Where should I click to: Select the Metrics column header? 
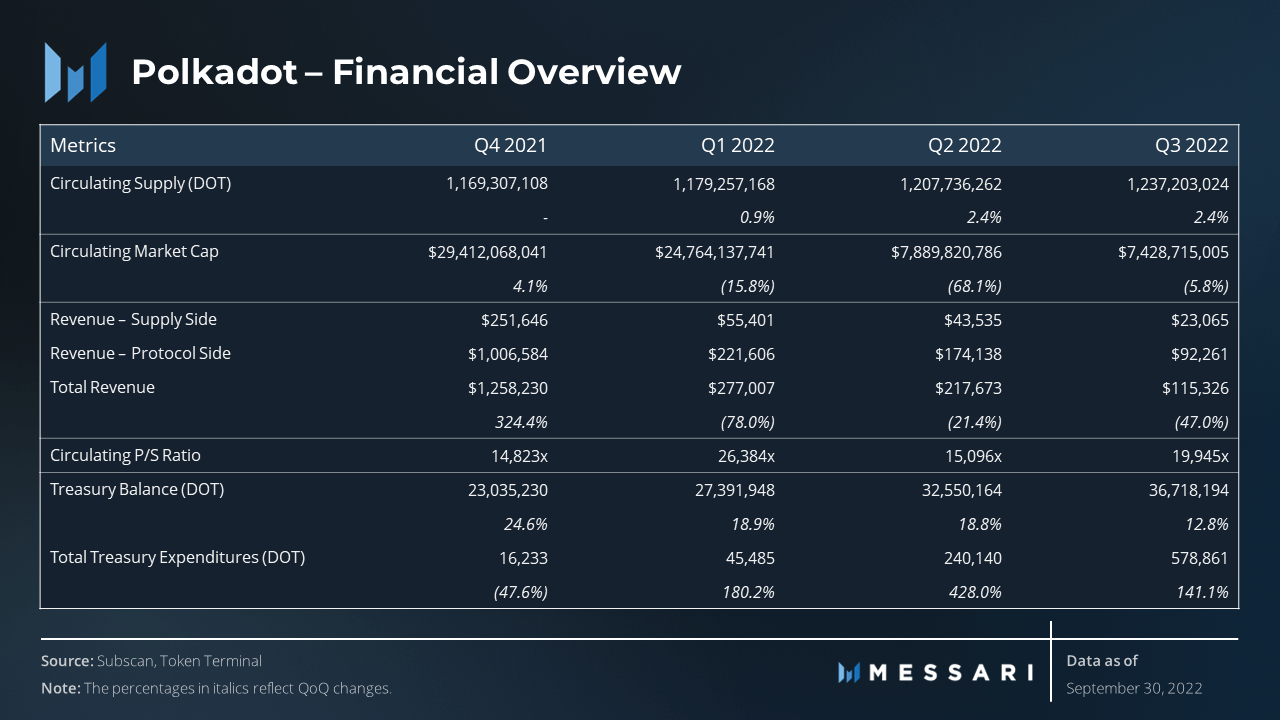point(83,145)
